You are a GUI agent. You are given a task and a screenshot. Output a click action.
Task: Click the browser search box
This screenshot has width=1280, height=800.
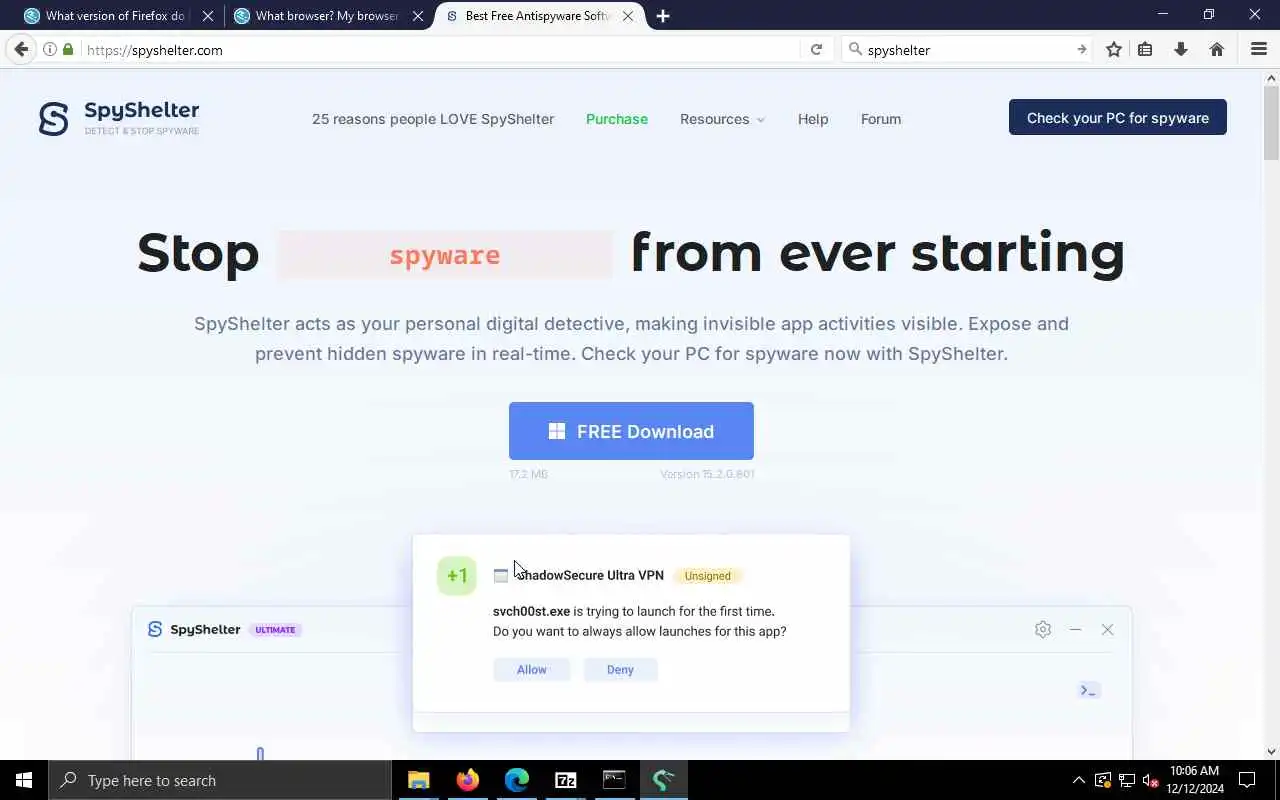tap(965, 49)
